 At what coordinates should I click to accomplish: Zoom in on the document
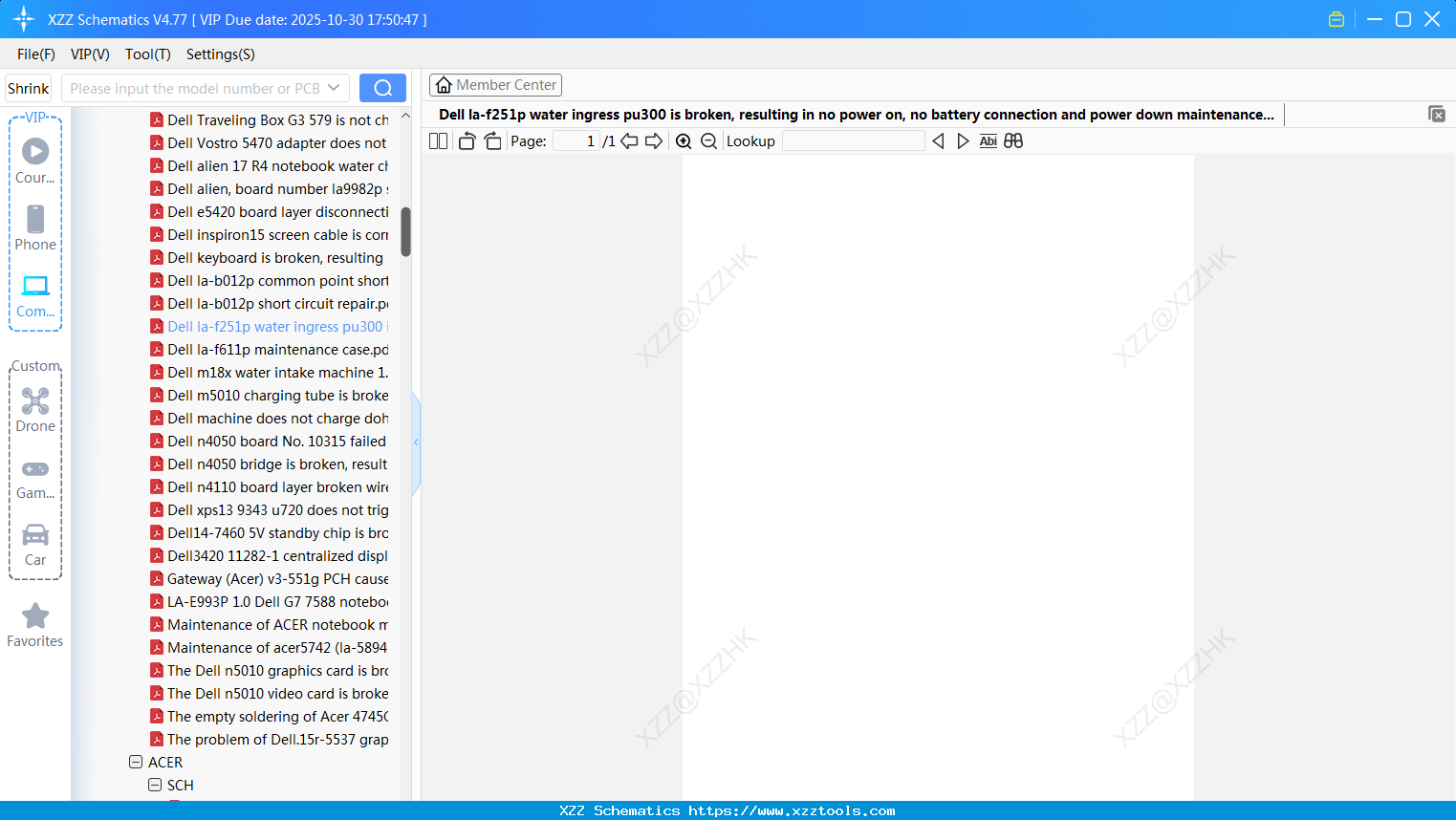point(684,141)
